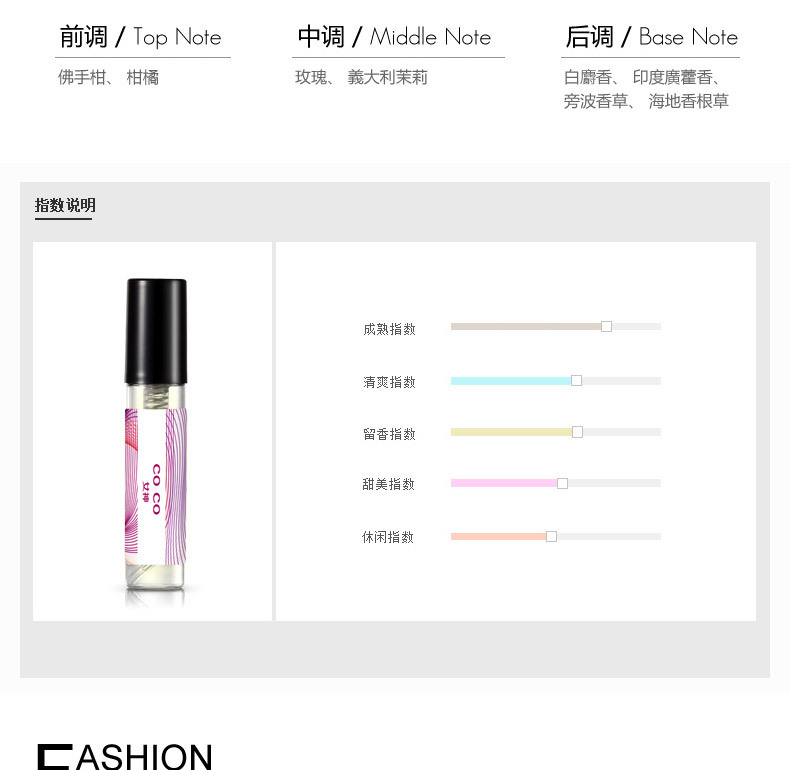The image size is (790, 770).
Task: Click the FASHION heading at the bottom
Action: tap(125, 756)
